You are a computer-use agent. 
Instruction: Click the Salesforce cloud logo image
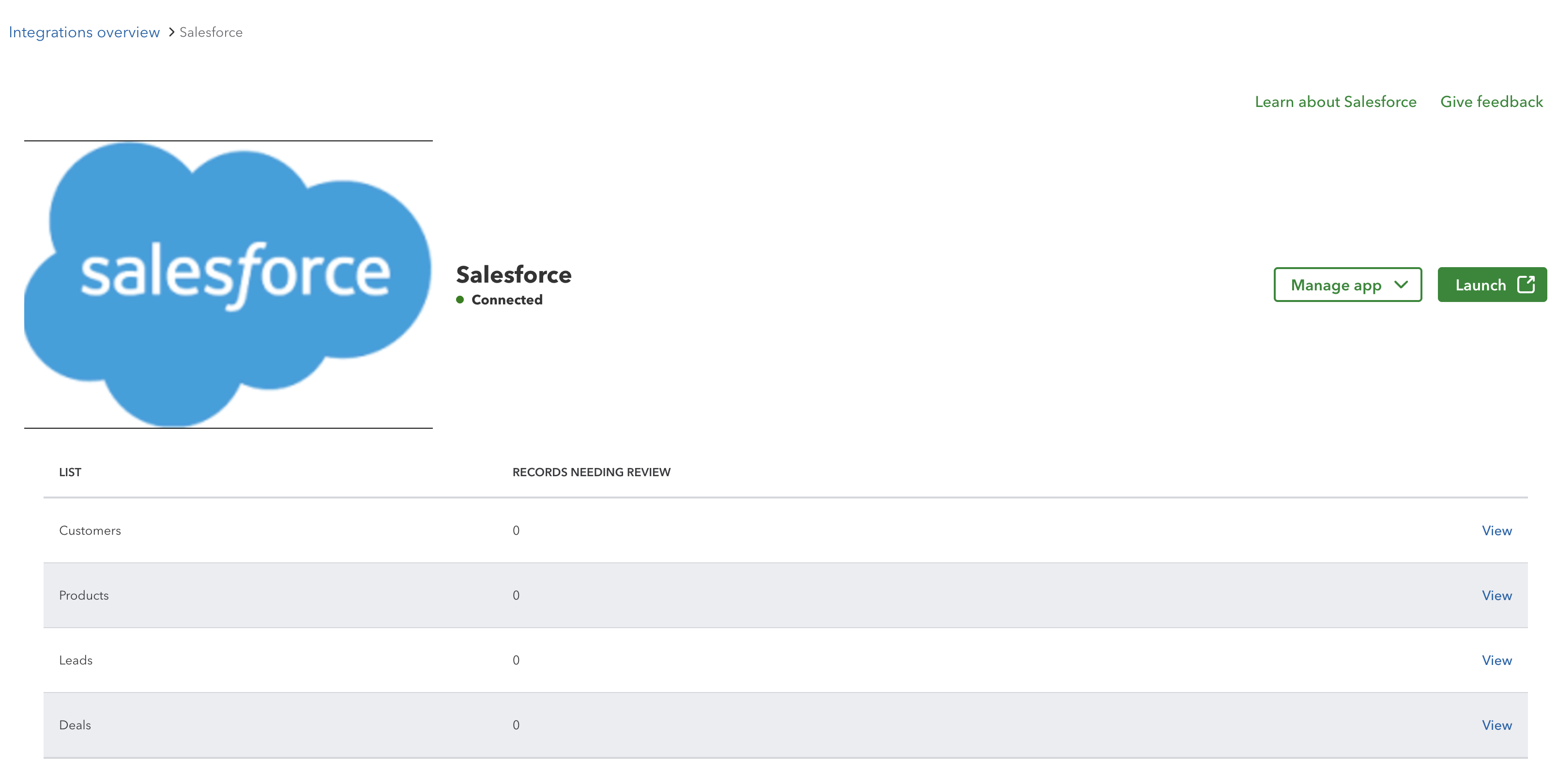[x=229, y=285]
